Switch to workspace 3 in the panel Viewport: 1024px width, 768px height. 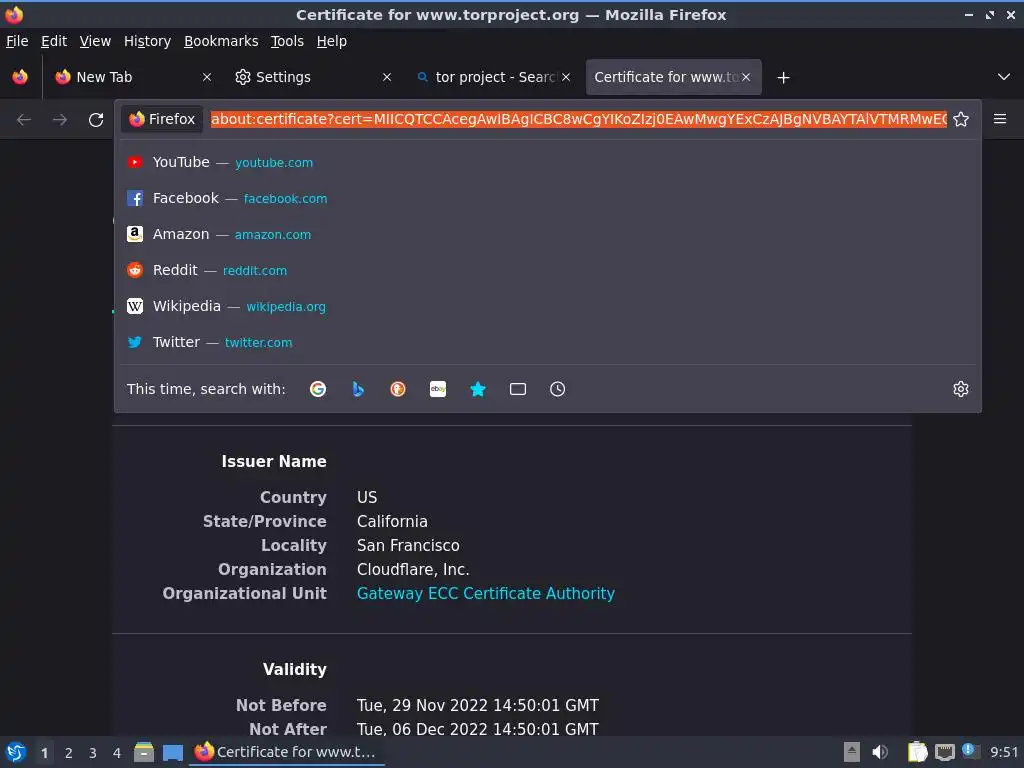click(x=93, y=753)
